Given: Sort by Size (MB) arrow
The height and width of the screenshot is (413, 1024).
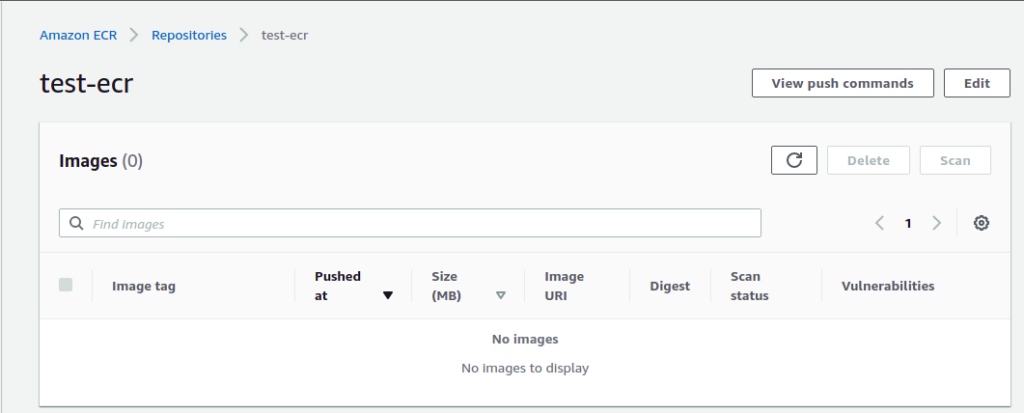Looking at the screenshot, I should [501, 295].
